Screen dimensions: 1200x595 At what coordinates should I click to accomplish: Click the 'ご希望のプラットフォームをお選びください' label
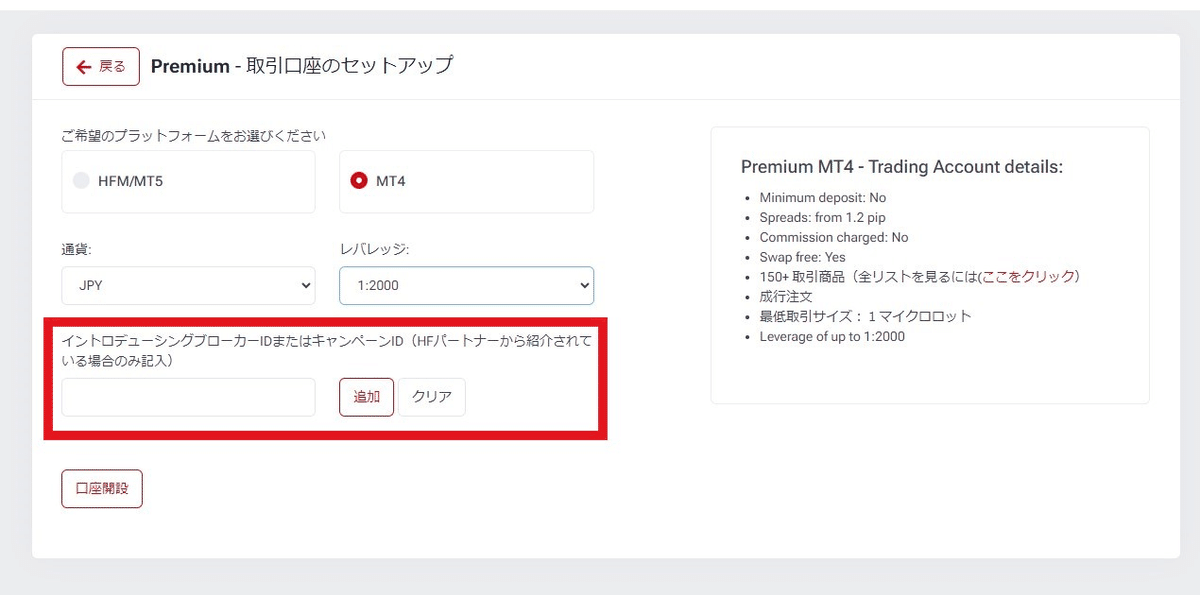(194, 135)
